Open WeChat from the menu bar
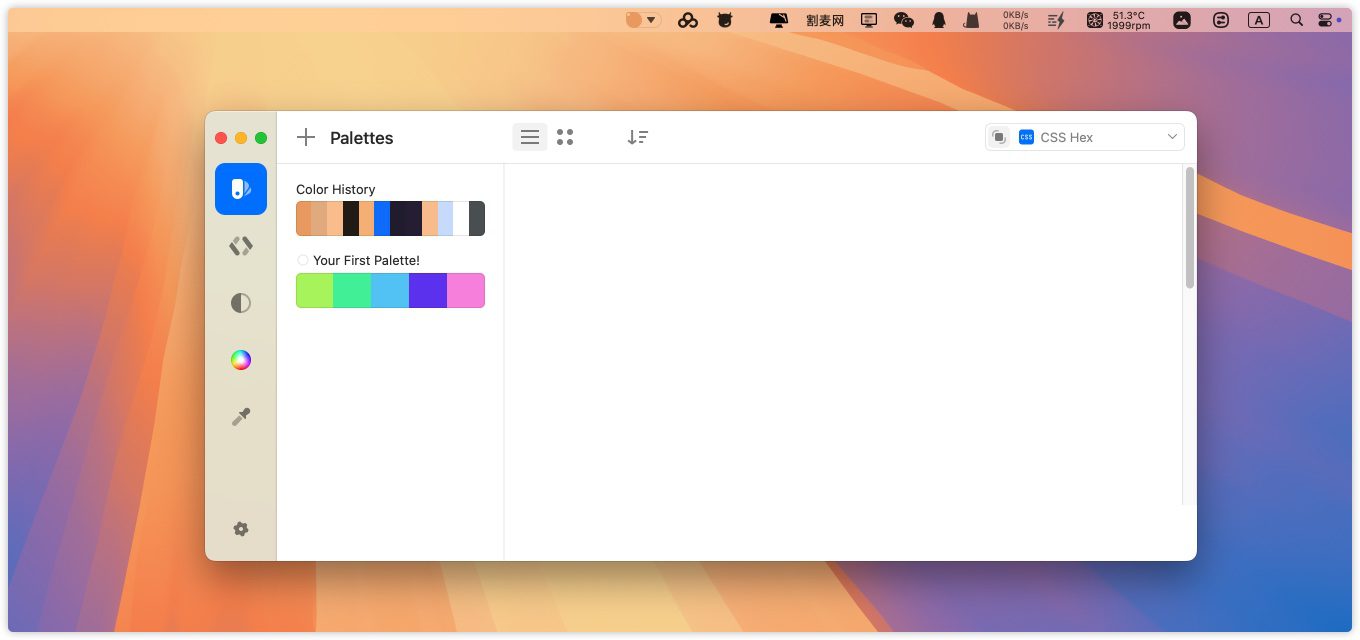The height and width of the screenshot is (640, 1360). 903,20
